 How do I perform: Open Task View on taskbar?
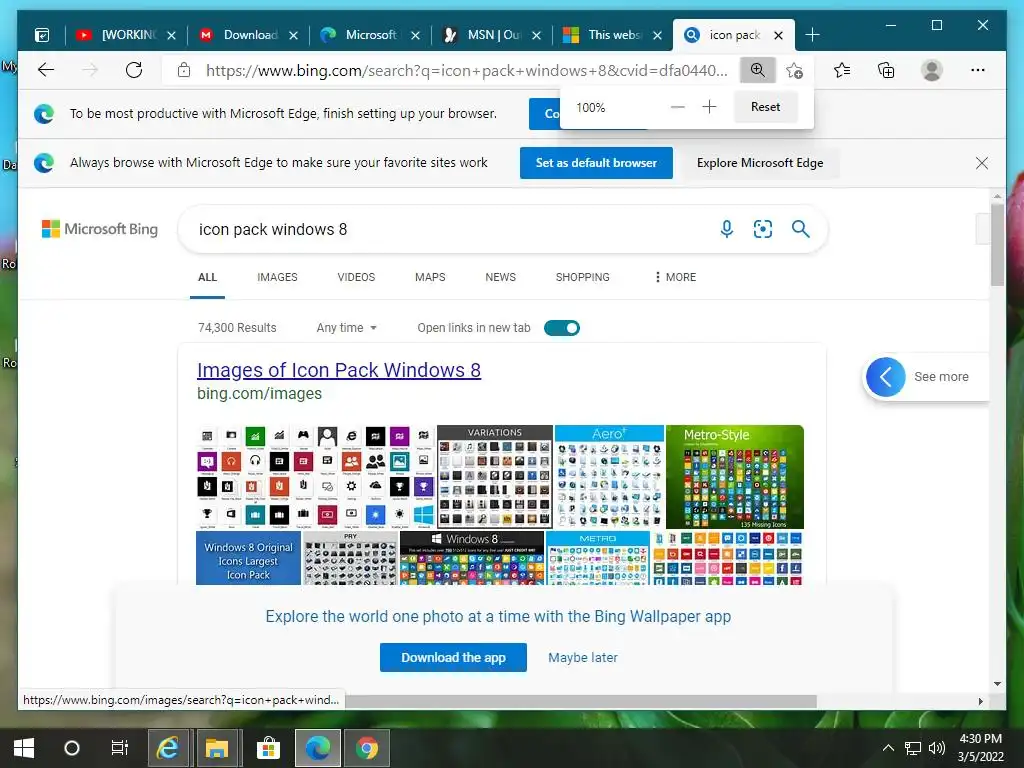click(120, 748)
